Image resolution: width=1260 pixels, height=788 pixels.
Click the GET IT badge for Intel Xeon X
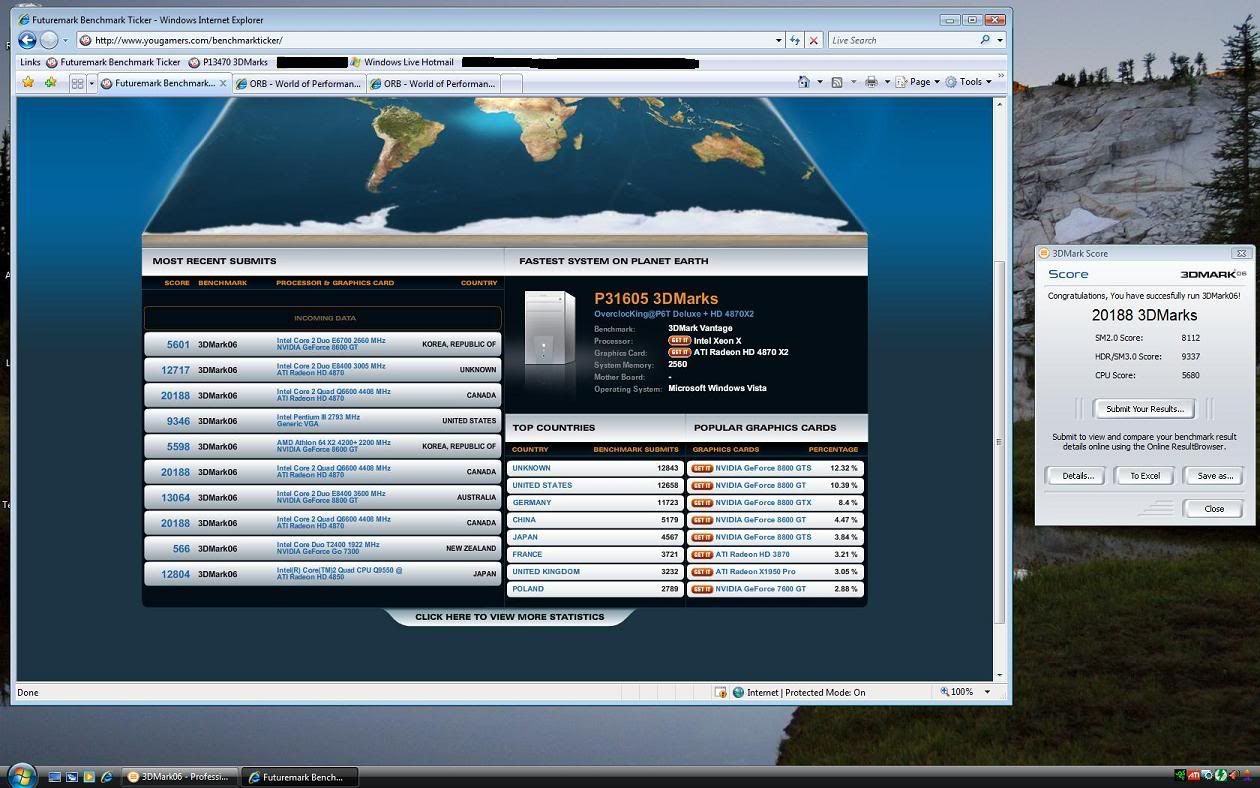679,341
